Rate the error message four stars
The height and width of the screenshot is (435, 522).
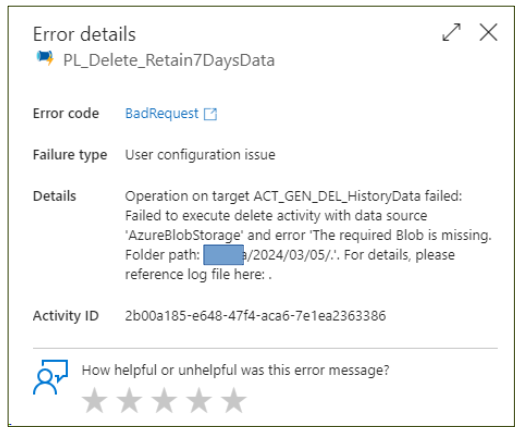coord(199,400)
